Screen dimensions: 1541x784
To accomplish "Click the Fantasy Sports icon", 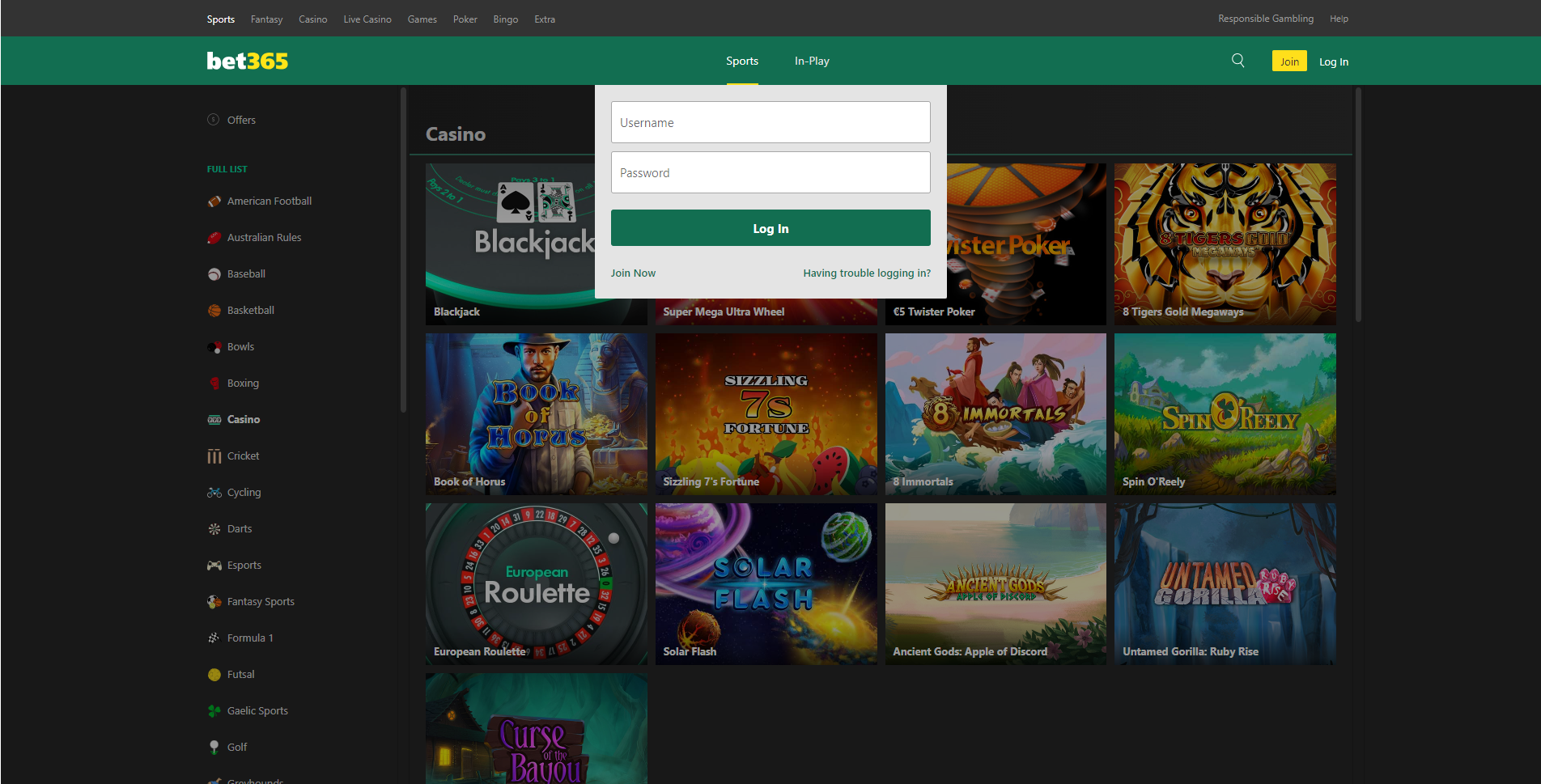I will [x=214, y=601].
